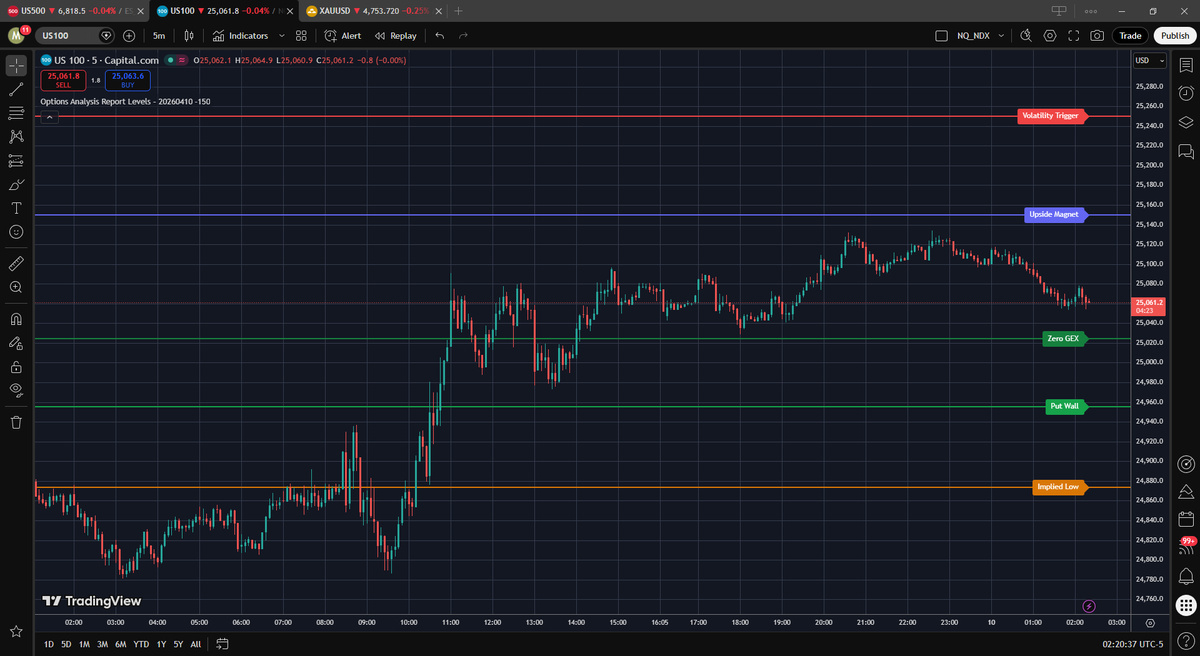This screenshot has height=656, width=1200.
Task: Open the calendar icon in right sidebar
Action: coord(1186,519)
